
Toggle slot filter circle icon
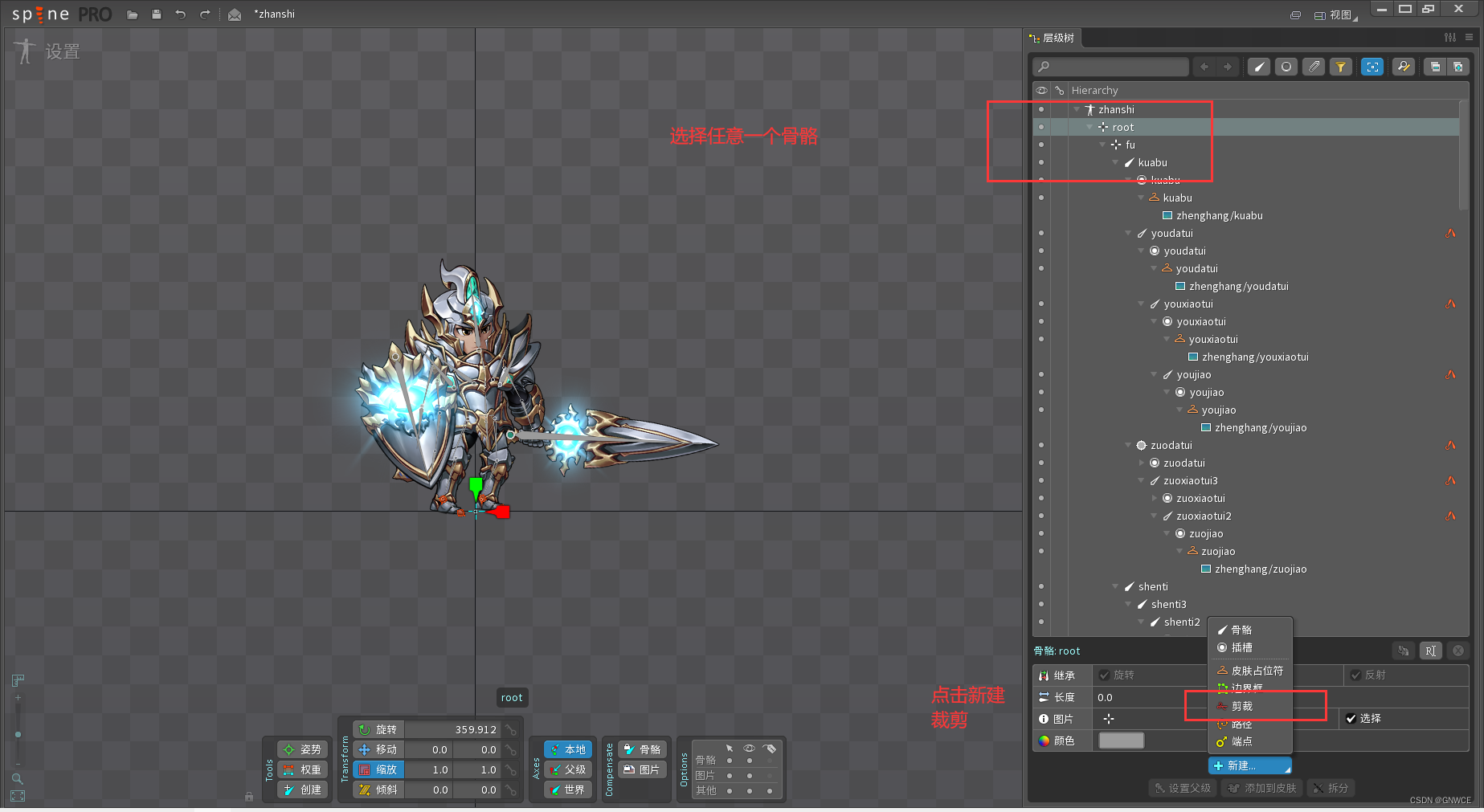tap(1286, 67)
